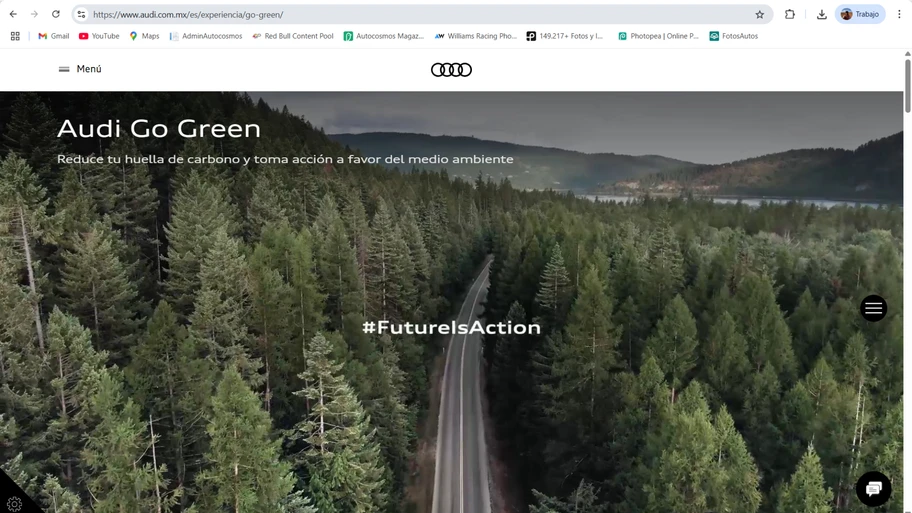This screenshot has height=513, width=912.
Task: Open the Gmail bookmark
Action: 54,36
